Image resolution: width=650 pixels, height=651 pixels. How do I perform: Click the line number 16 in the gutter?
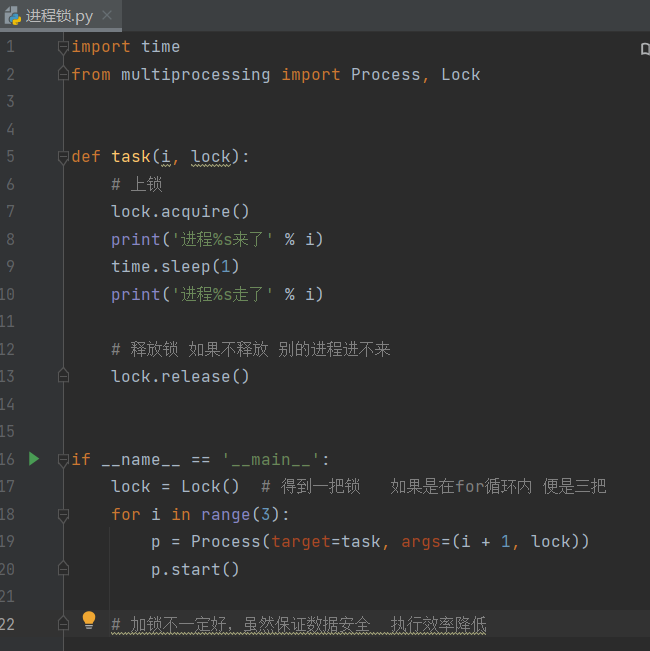(x=9, y=459)
